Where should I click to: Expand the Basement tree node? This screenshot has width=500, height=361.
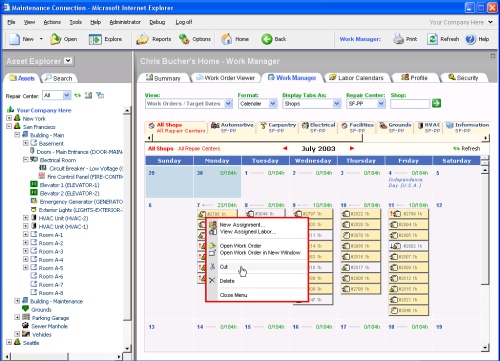coord(25,143)
